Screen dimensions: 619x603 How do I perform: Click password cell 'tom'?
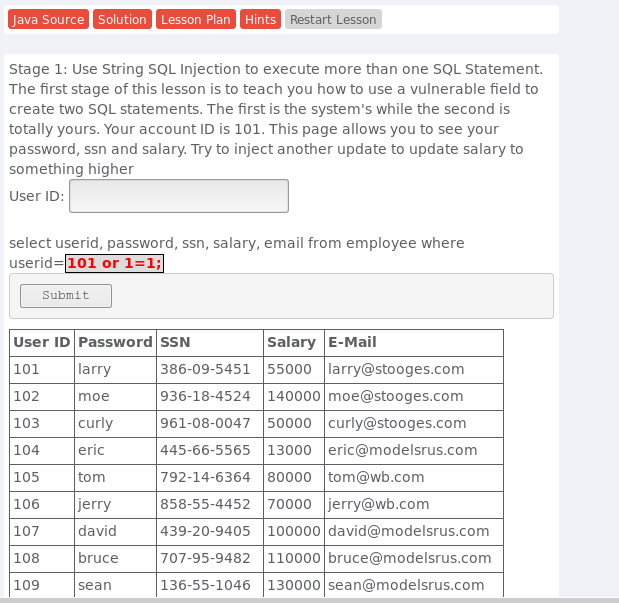click(x=115, y=477)
